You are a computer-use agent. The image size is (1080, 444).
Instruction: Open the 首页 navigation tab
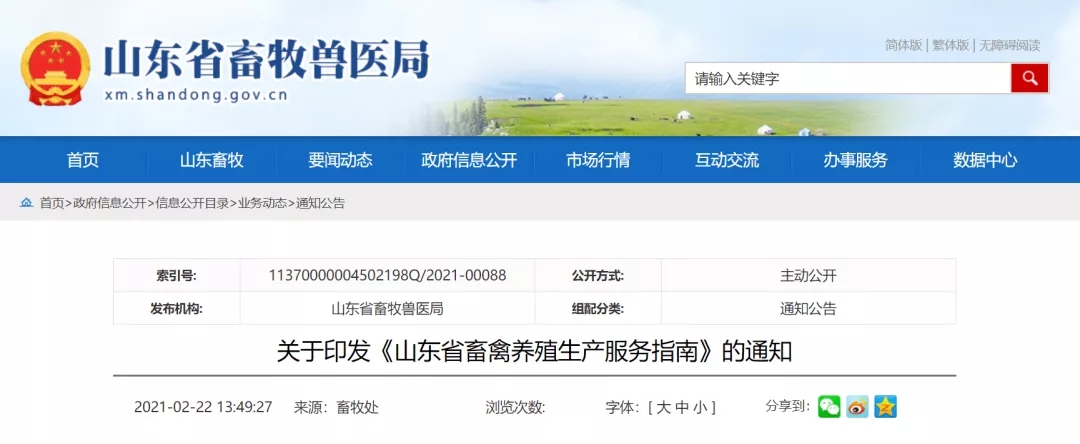[83, 160]
